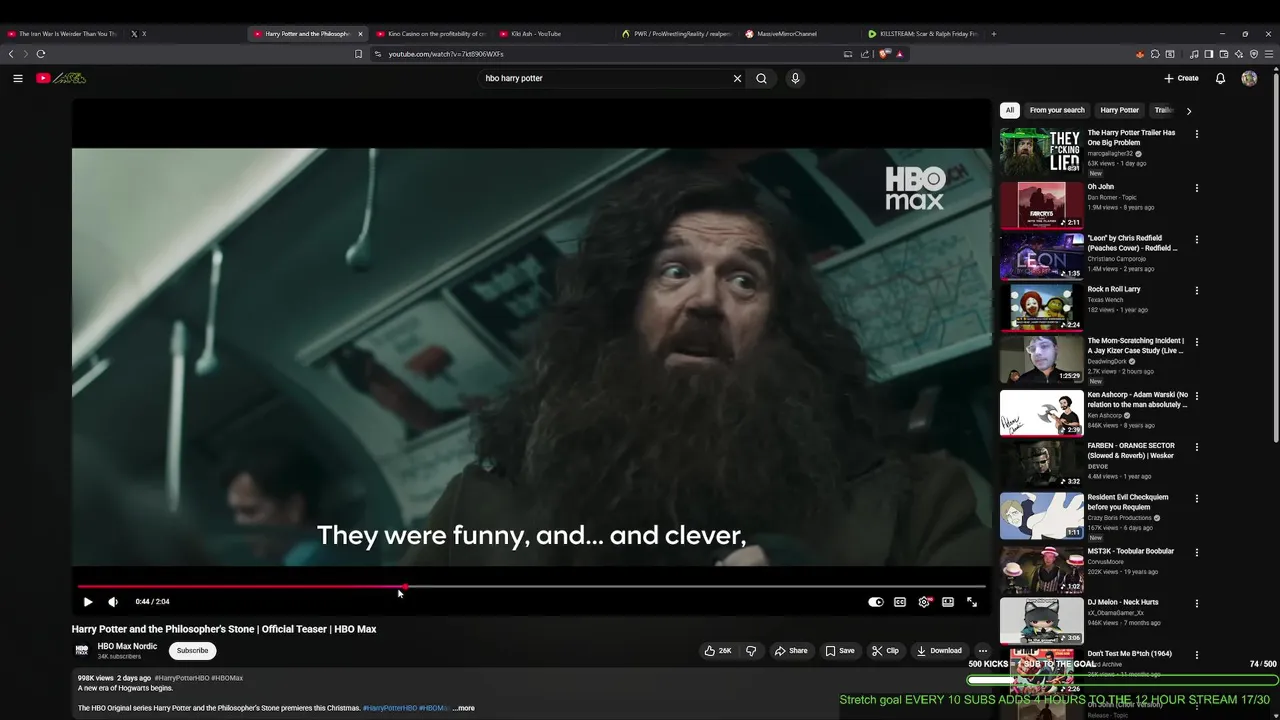This screenshot has width=1280, height=720.
Task: Select the Harry Potter chip
Action: [x=1119, y=110]
